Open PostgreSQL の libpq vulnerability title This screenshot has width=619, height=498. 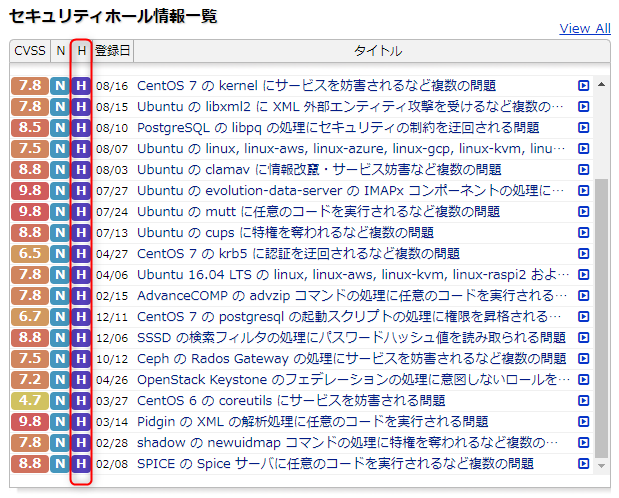[338, 128]
